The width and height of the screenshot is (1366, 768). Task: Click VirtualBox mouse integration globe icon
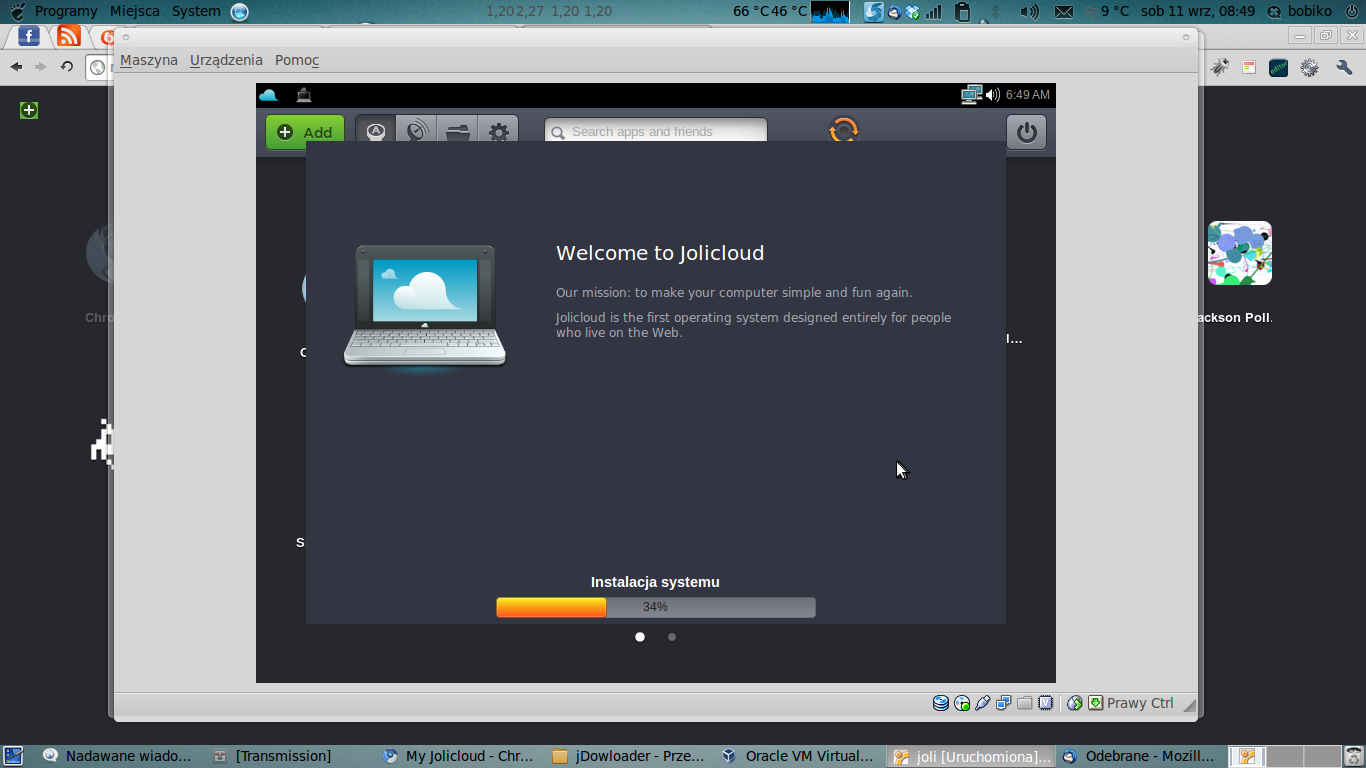click(1075, 703)
